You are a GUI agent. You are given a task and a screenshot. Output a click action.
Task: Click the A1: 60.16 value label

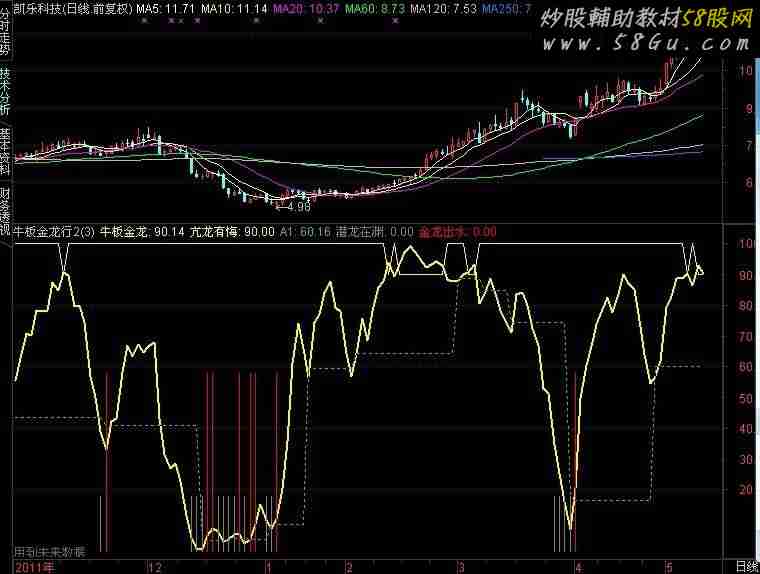(305, 232)
